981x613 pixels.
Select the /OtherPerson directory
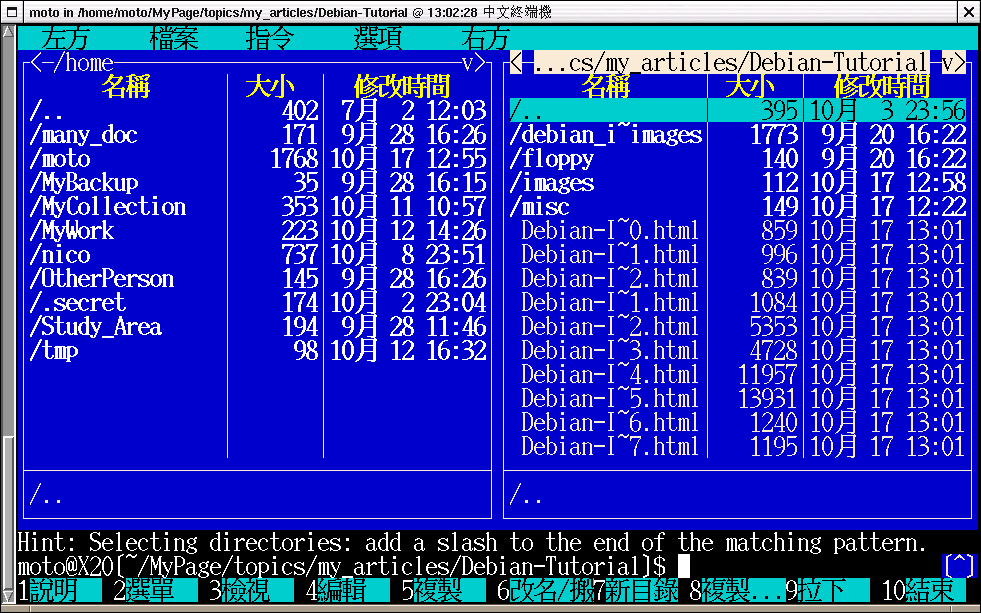[x=258, y=278]
